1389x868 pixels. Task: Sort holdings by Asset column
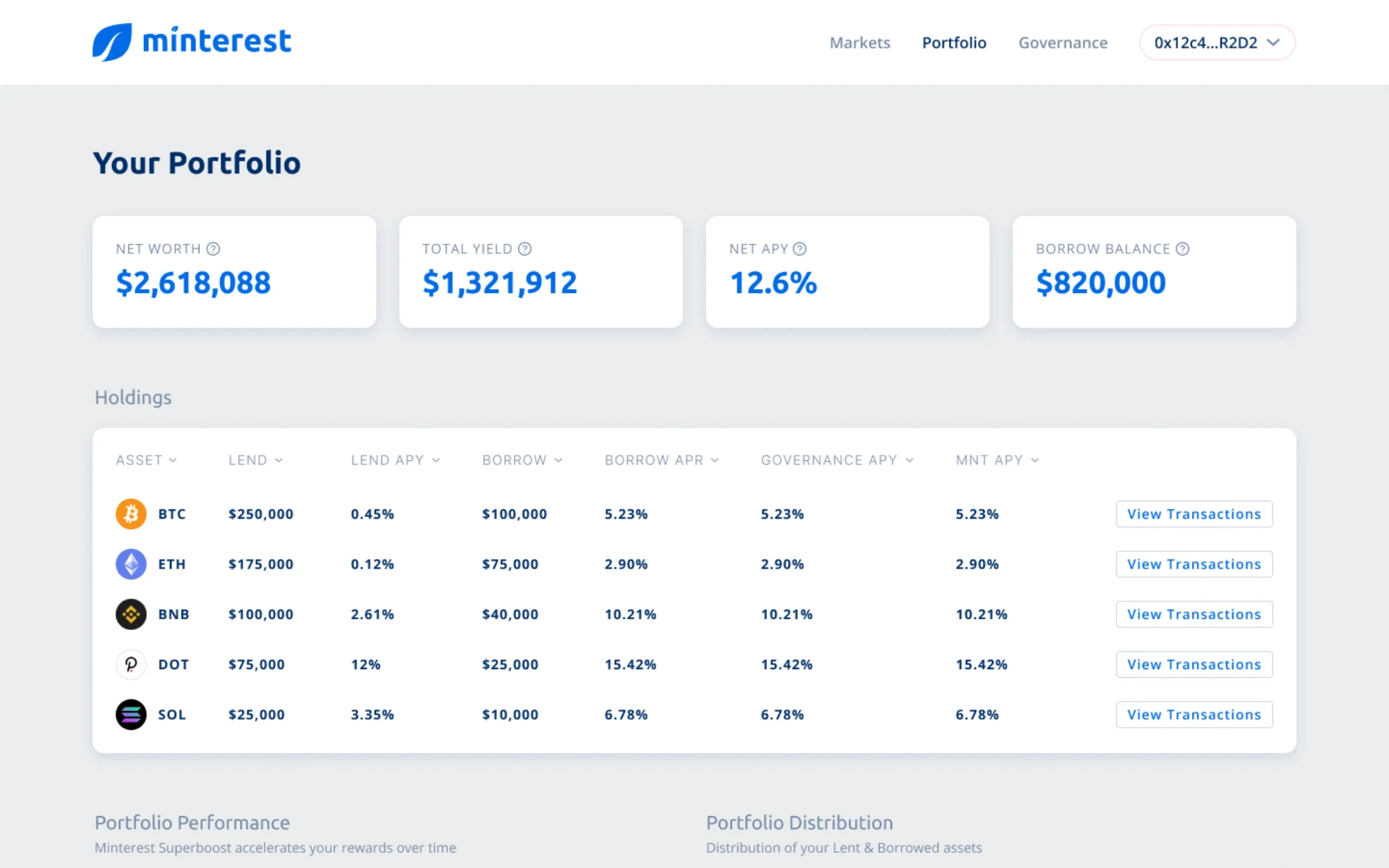click(x=146, y=460)
